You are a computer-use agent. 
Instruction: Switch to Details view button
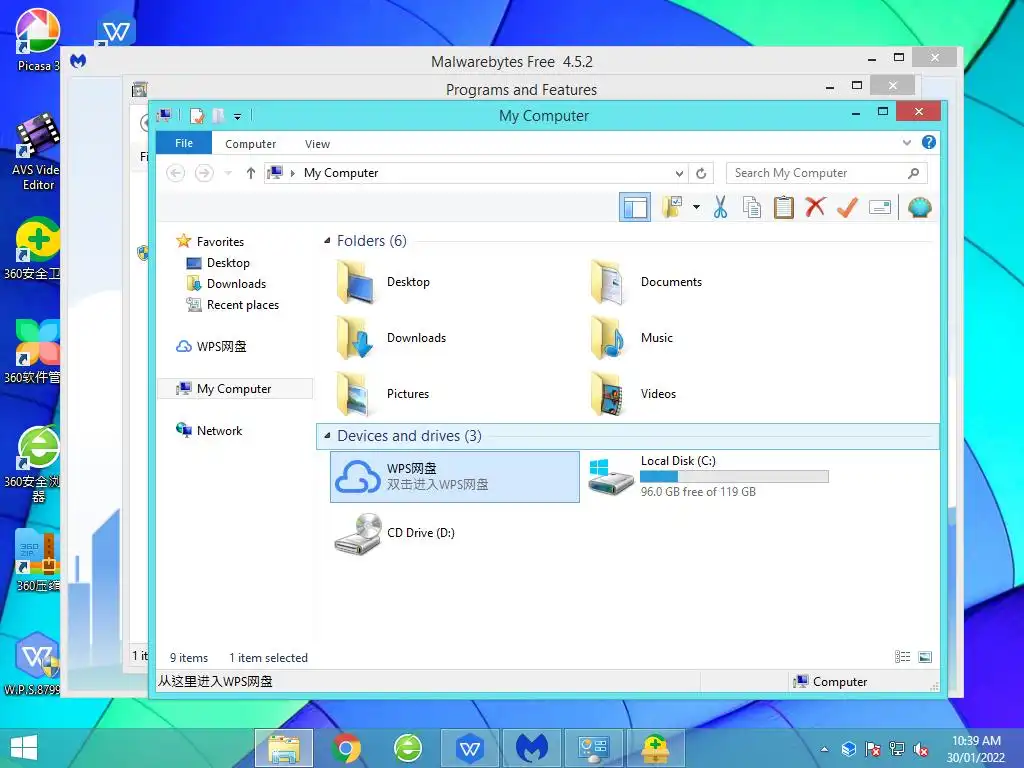click(903, 657)
